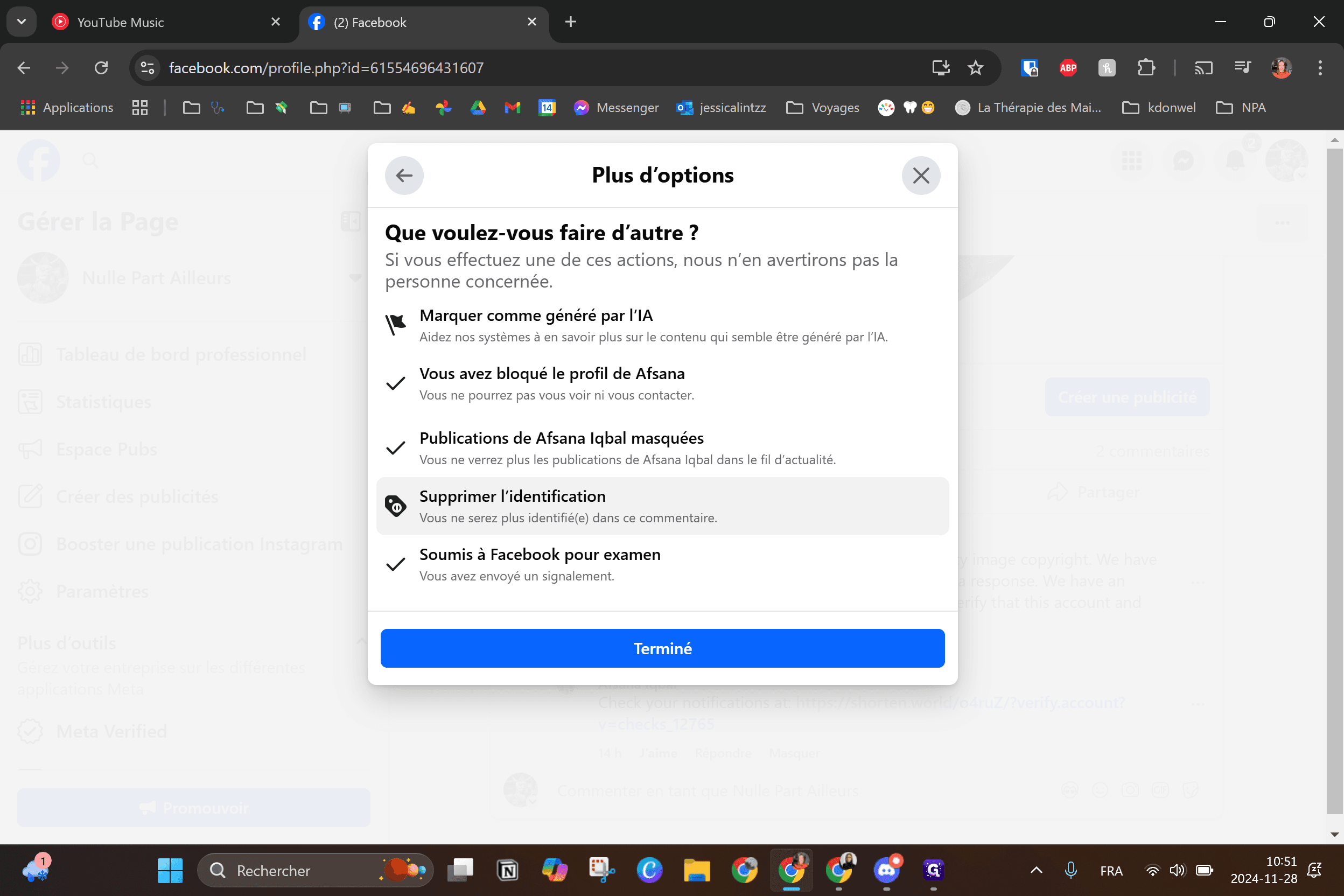Open the Extensions puzzle menu
Viewport: 1344px width, 896px height.
point(1146,68)
